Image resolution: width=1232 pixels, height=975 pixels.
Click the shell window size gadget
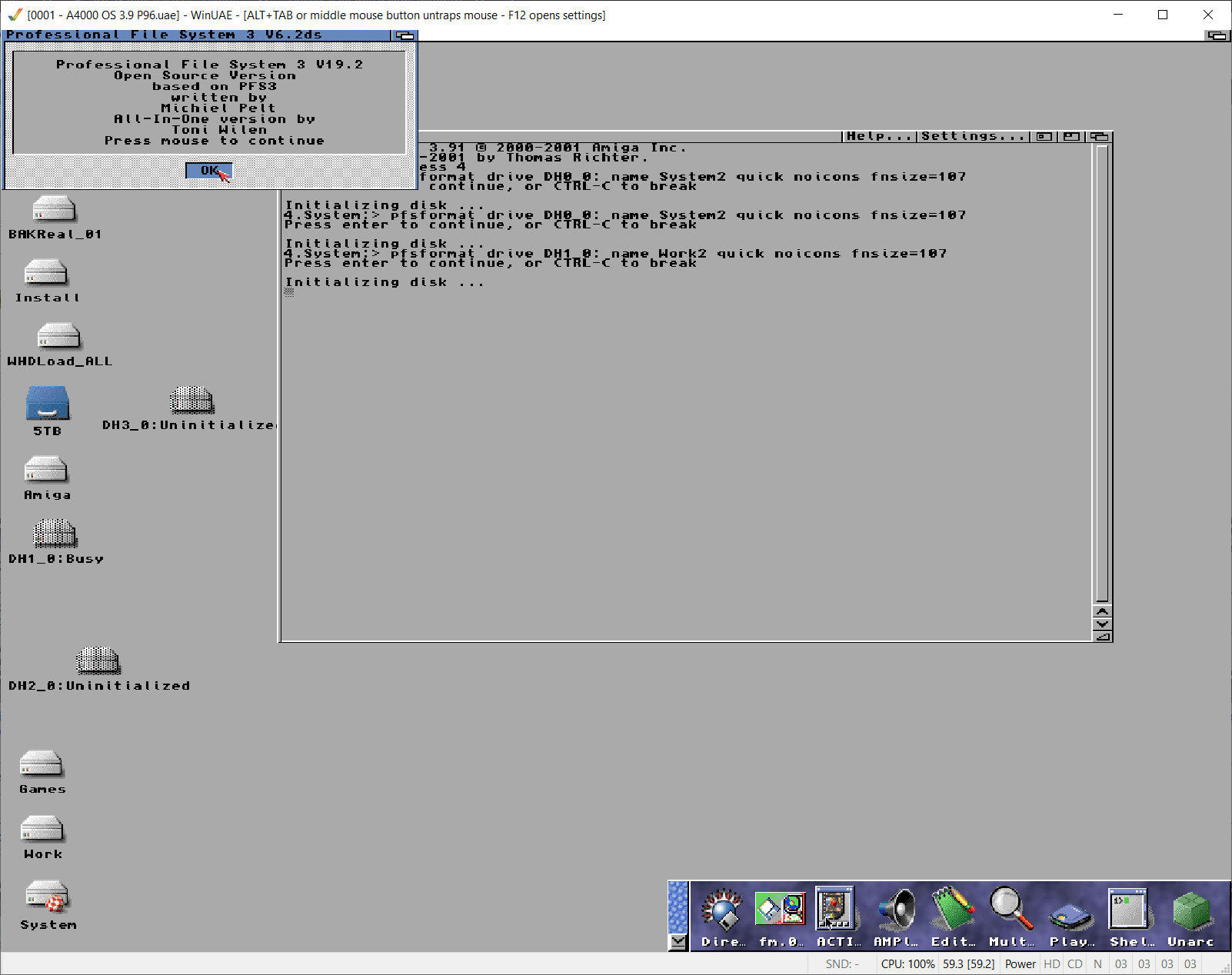point(1102,636)
